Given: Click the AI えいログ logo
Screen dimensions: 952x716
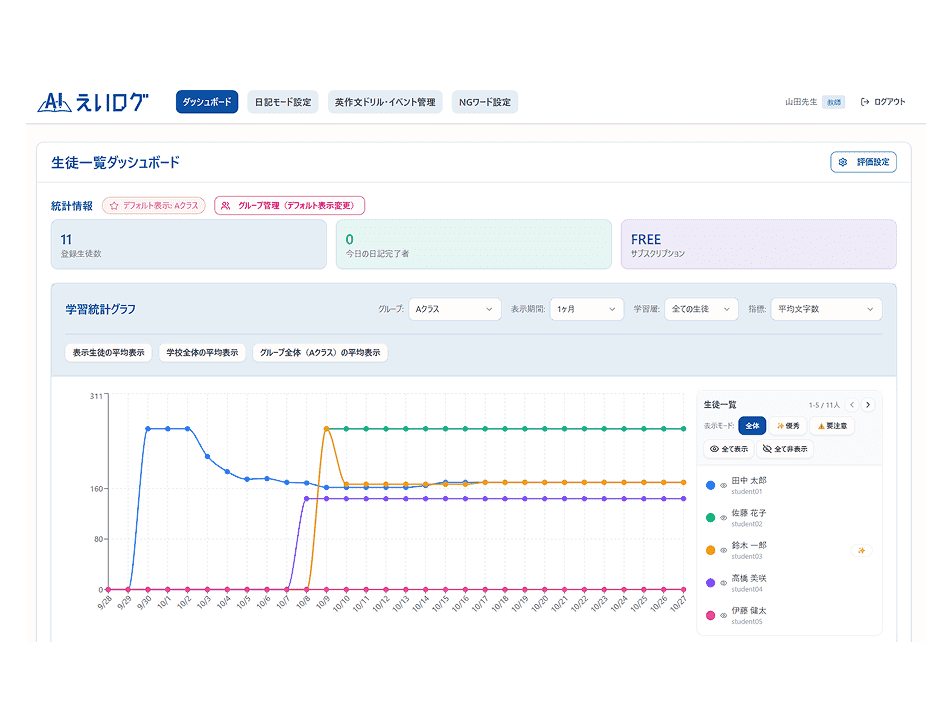Looking at the screenshot, I should point(92,102).
